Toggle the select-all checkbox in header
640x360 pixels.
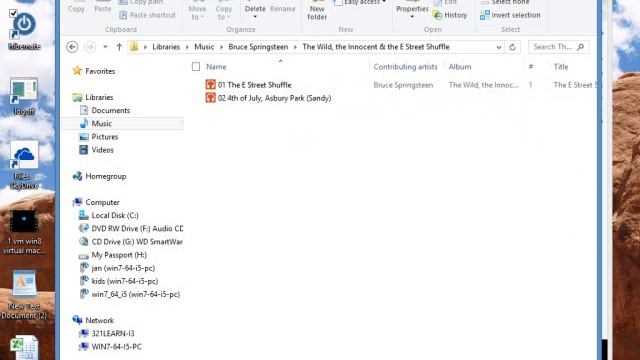click(x=196, y=67)
